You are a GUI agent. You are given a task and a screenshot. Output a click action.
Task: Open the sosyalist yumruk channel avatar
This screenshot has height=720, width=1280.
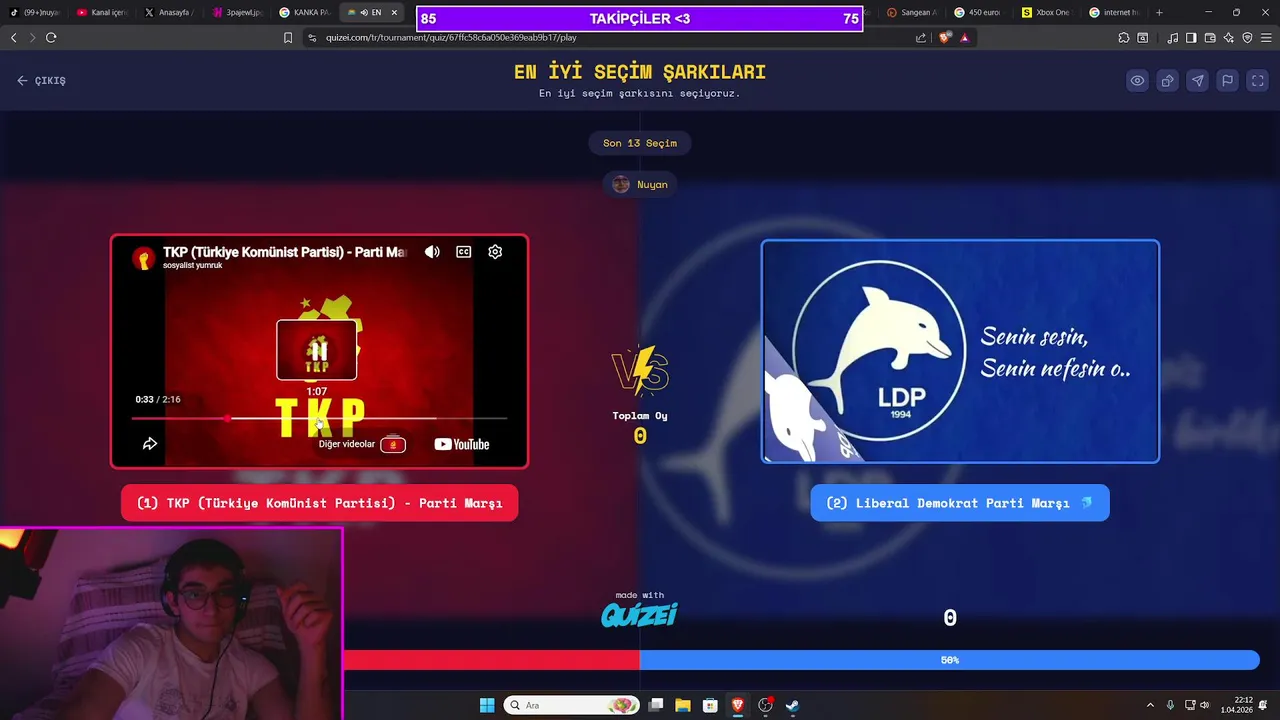[x=144, y=258]
